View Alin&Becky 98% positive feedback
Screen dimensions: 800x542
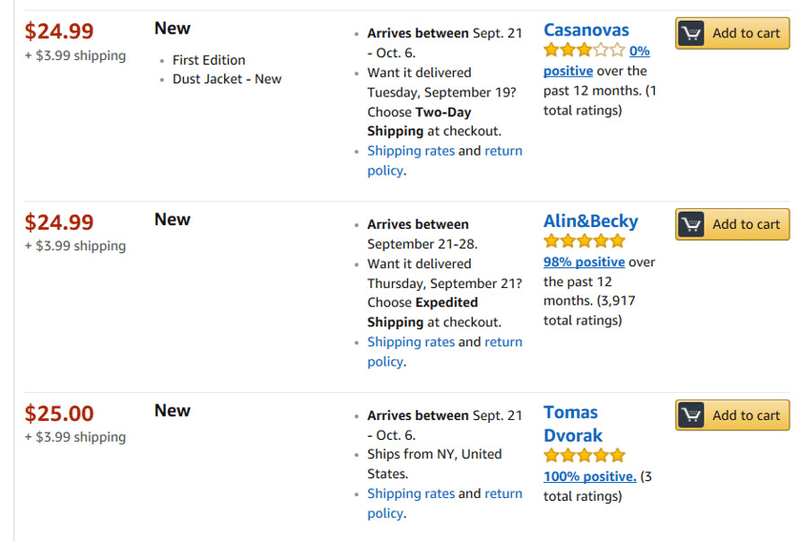coord(584,262)
